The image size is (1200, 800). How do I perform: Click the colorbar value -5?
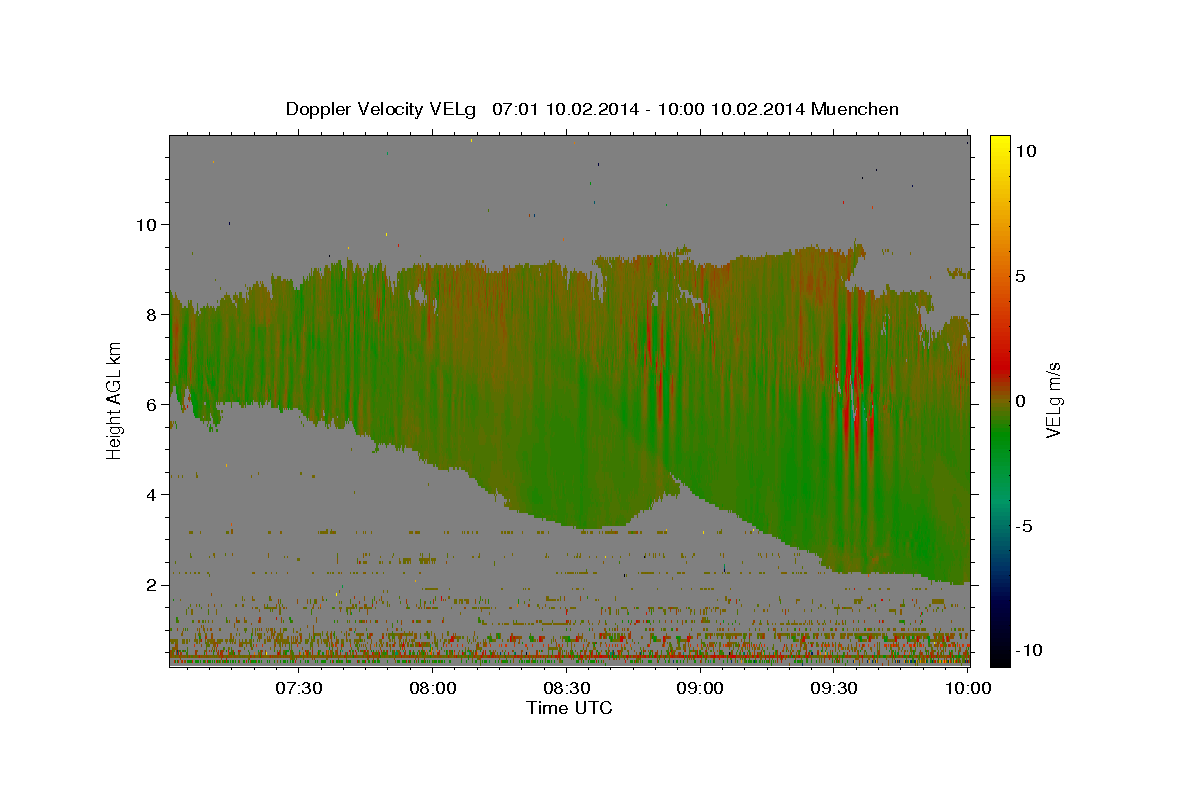pos(1024,526)
